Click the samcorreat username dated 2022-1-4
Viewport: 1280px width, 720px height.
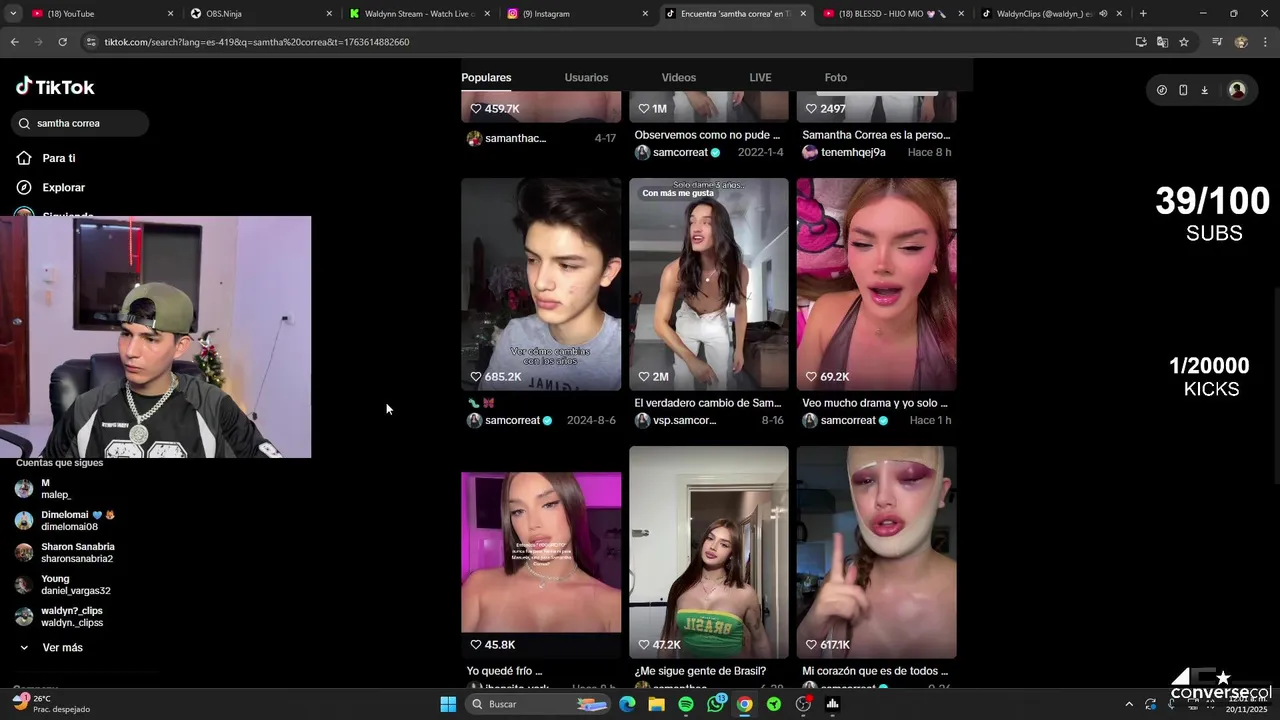tap(680, 153)
